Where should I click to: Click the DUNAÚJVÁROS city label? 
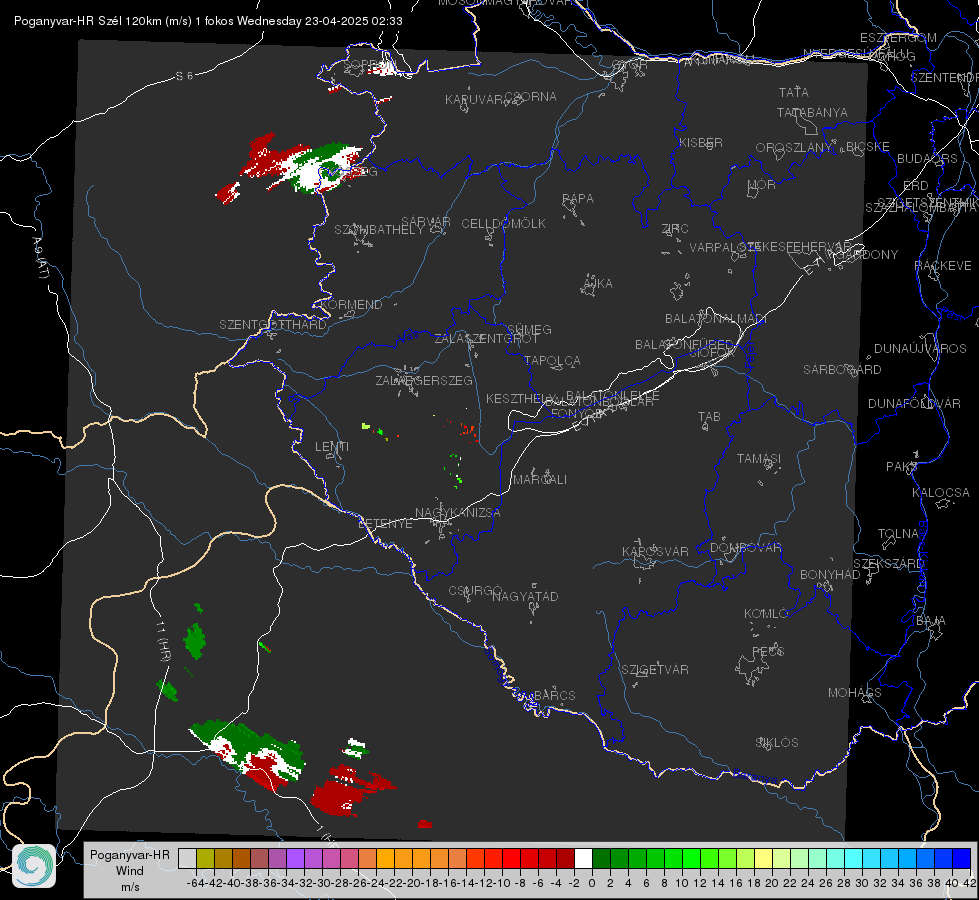click(x=920, y=349)
